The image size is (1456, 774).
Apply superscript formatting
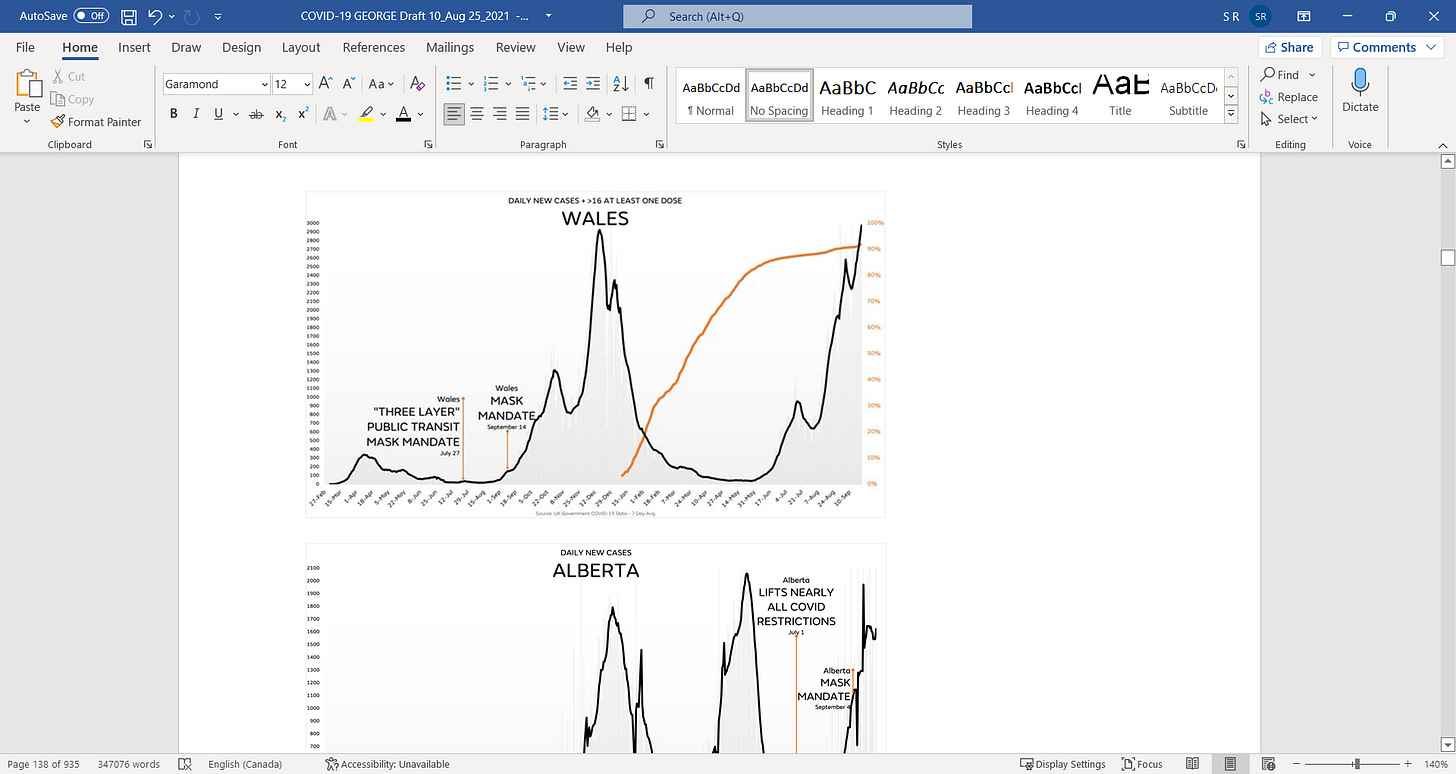(x=303, y=114)
